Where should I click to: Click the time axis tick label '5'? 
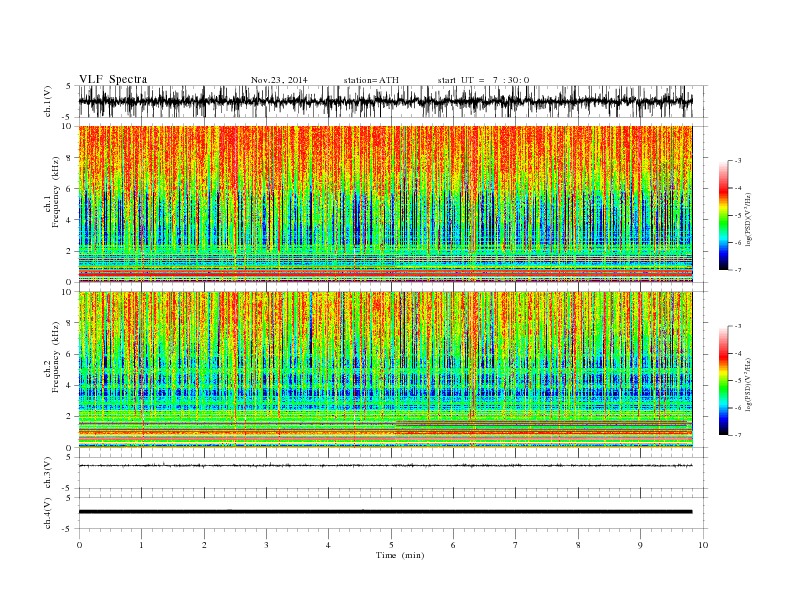pyautogui.click(x=391, y=545)
